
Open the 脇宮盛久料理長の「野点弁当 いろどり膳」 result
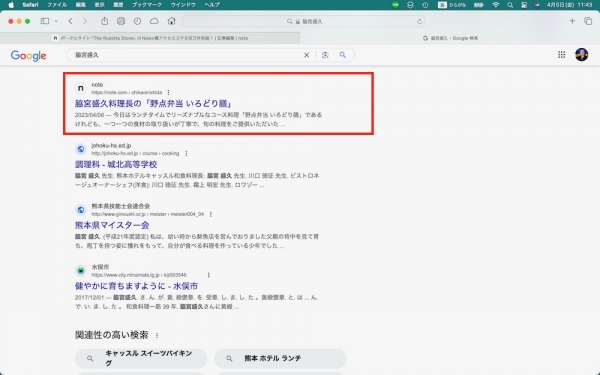pyautogui.click(x=153, y=103)
